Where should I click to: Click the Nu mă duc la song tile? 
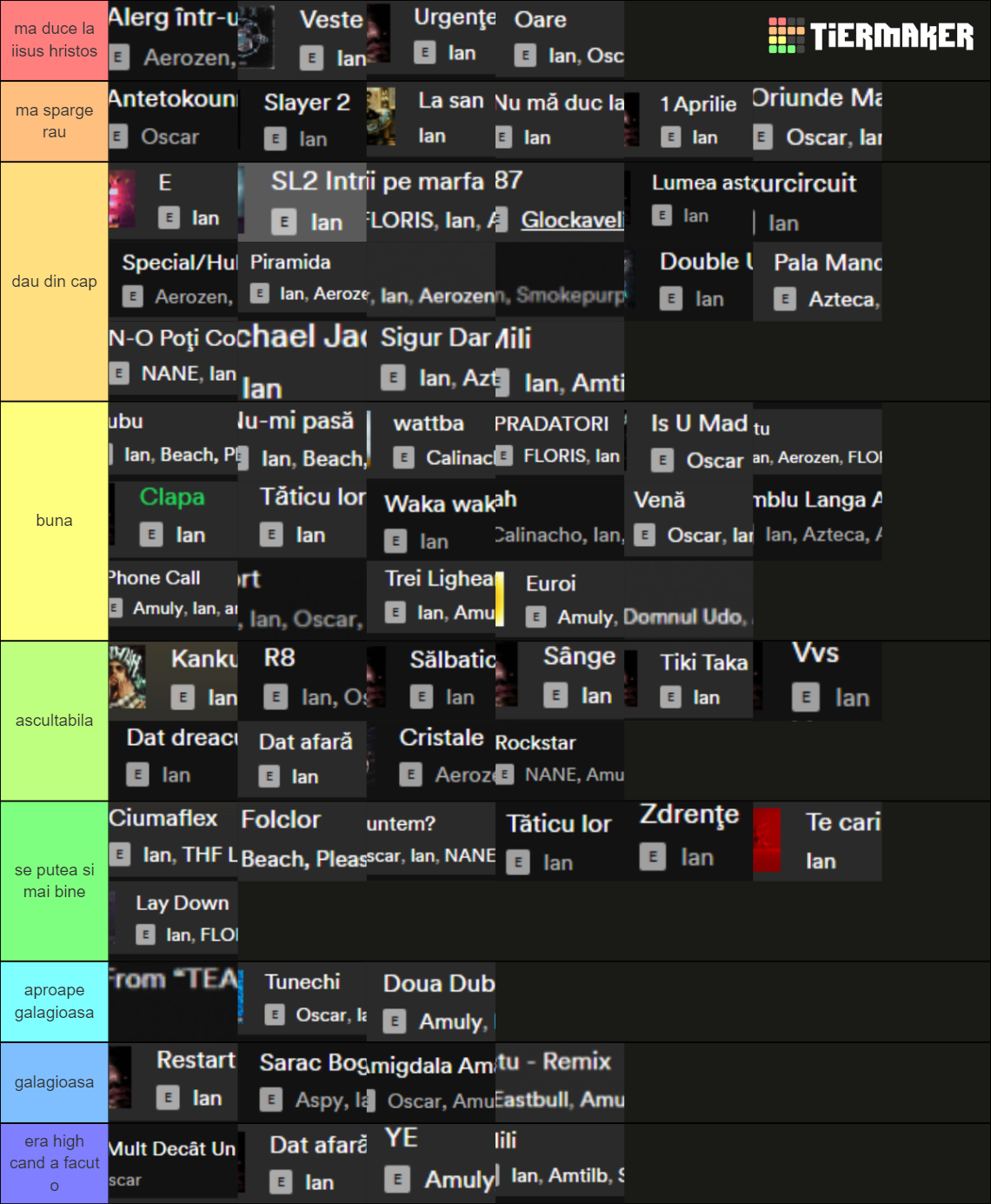[x=560, y=121]
